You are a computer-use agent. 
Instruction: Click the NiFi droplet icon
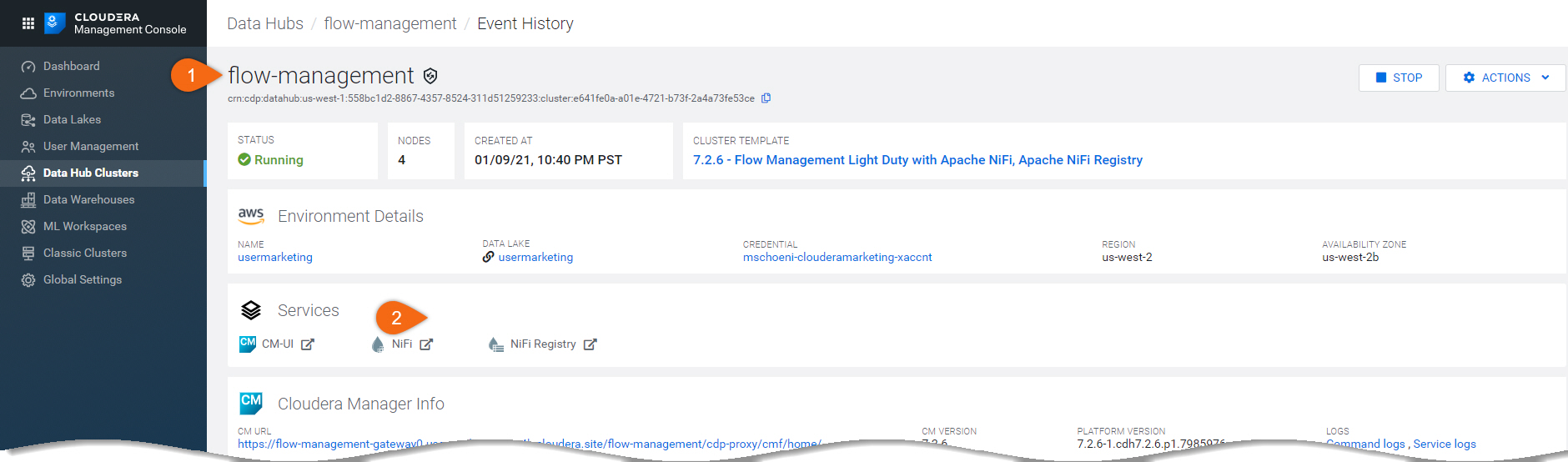[378, 344]
